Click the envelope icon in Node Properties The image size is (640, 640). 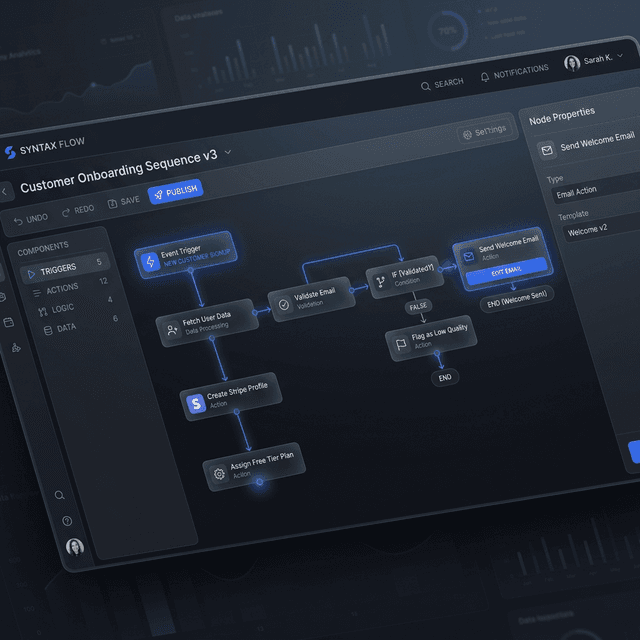547,150
